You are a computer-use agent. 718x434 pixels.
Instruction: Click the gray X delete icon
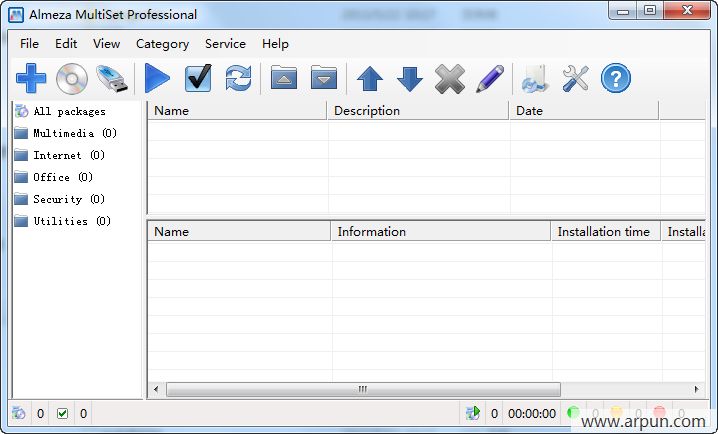pyautogui.click(x=450, y=79)
